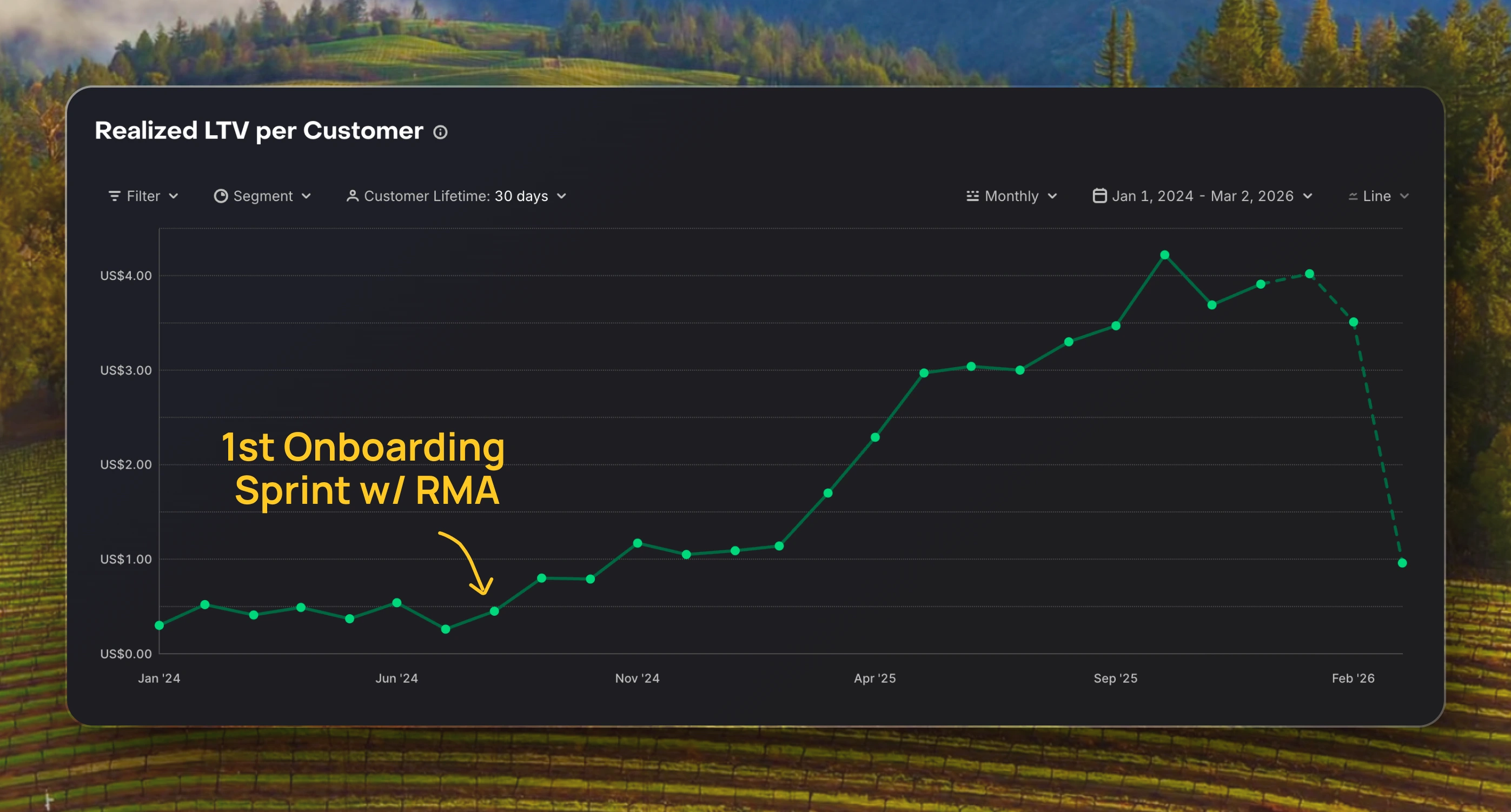Click the data point above Nov '24

click(638, 543)
